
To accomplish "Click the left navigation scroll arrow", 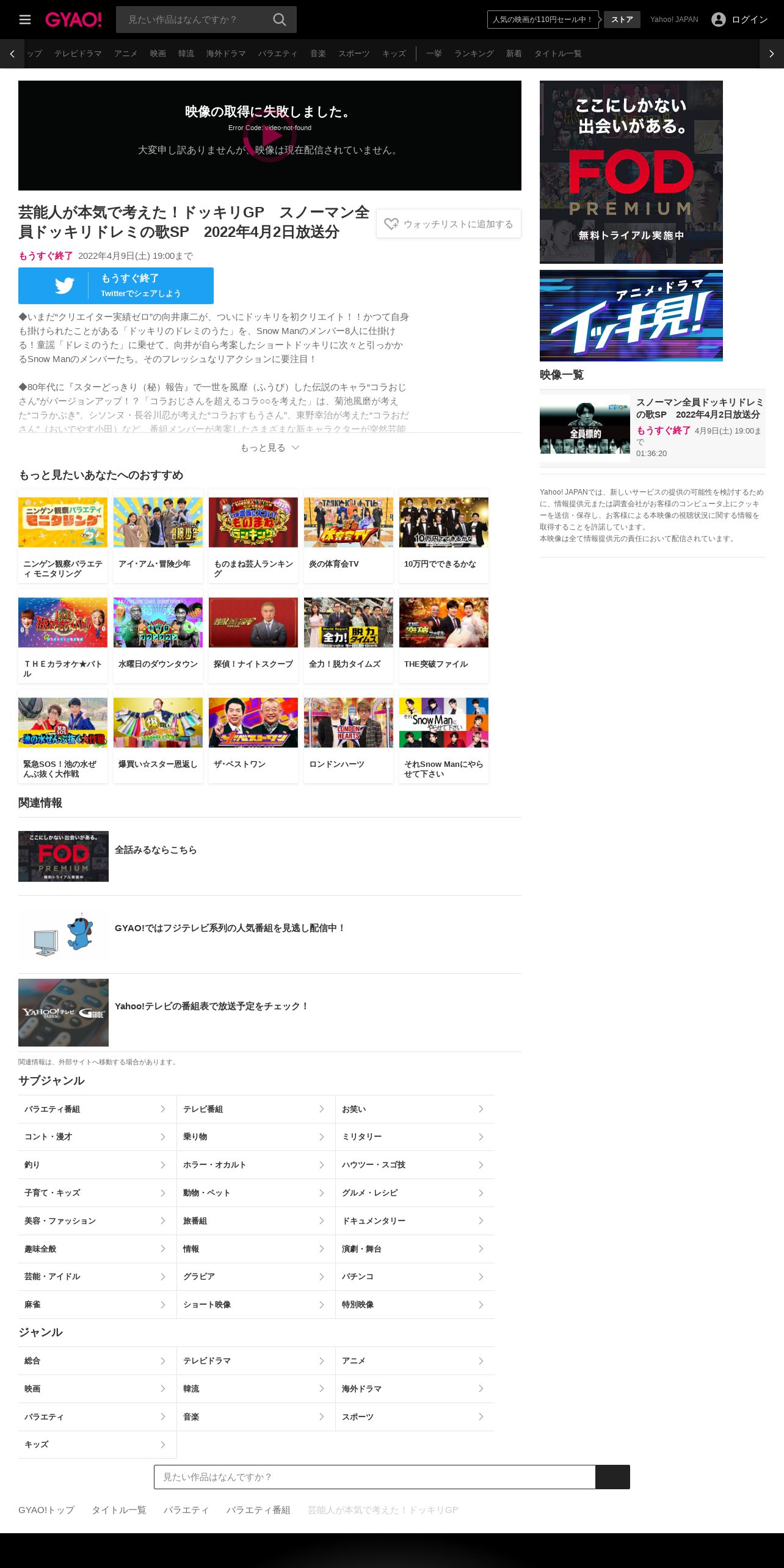I will [x=12, y=54].
